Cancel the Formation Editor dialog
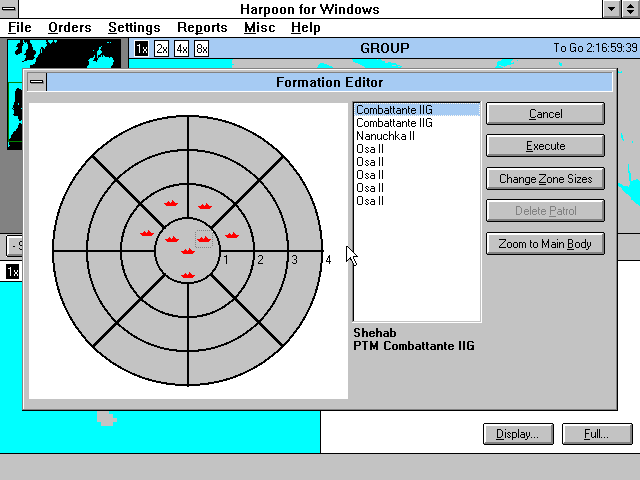 point(545,114)
